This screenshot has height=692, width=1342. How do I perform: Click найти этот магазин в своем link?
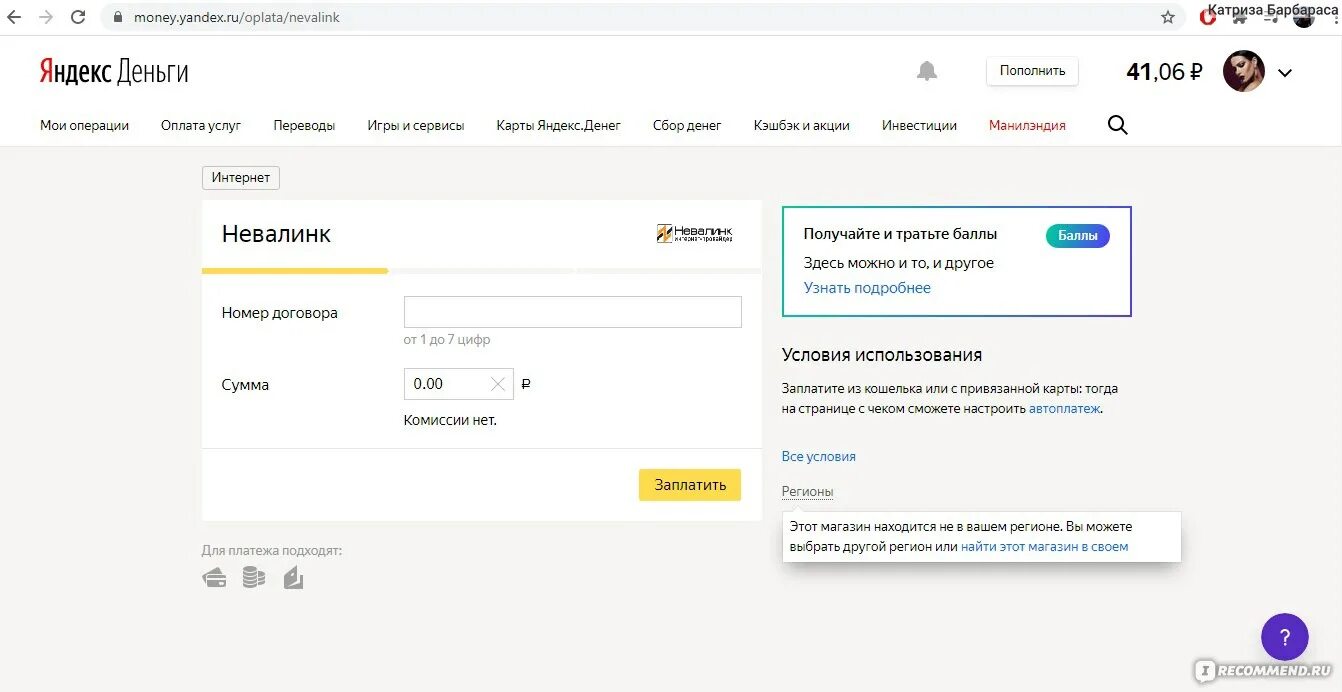(x=1044, y=546)
